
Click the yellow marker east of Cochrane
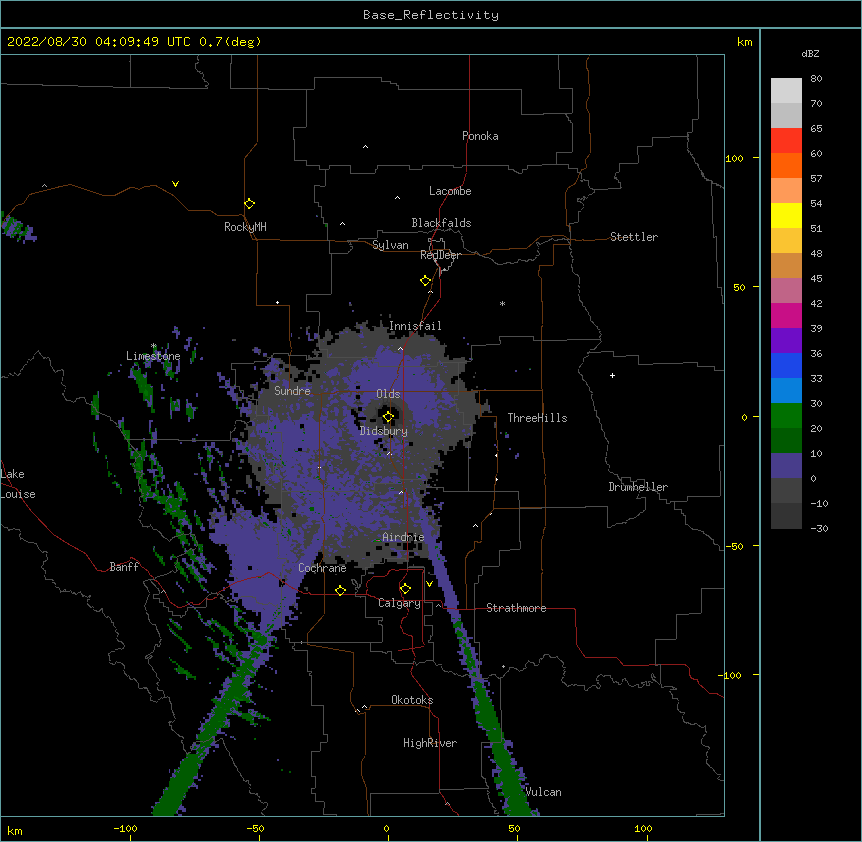coord(340,590)
